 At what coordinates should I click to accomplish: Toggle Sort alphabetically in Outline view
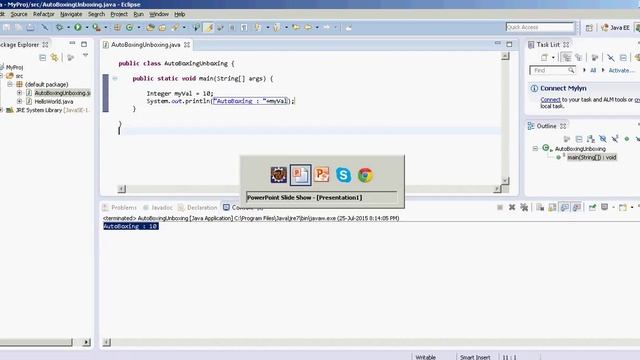pos(591,139)
